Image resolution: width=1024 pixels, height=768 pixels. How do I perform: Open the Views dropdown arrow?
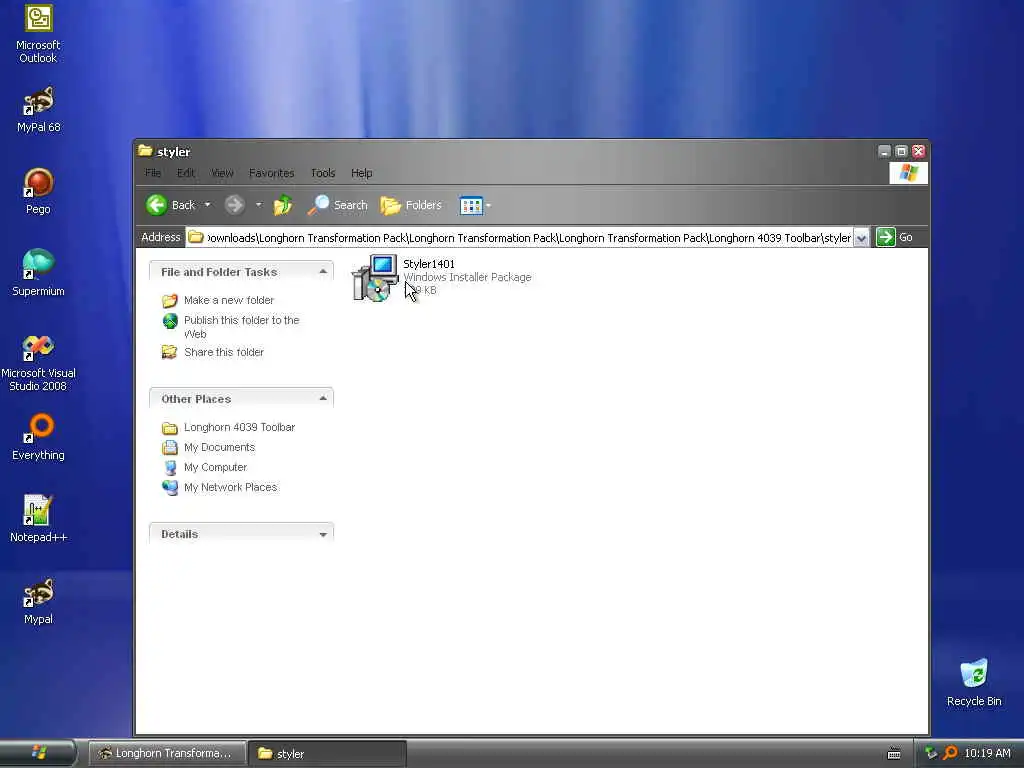[488, 206]
